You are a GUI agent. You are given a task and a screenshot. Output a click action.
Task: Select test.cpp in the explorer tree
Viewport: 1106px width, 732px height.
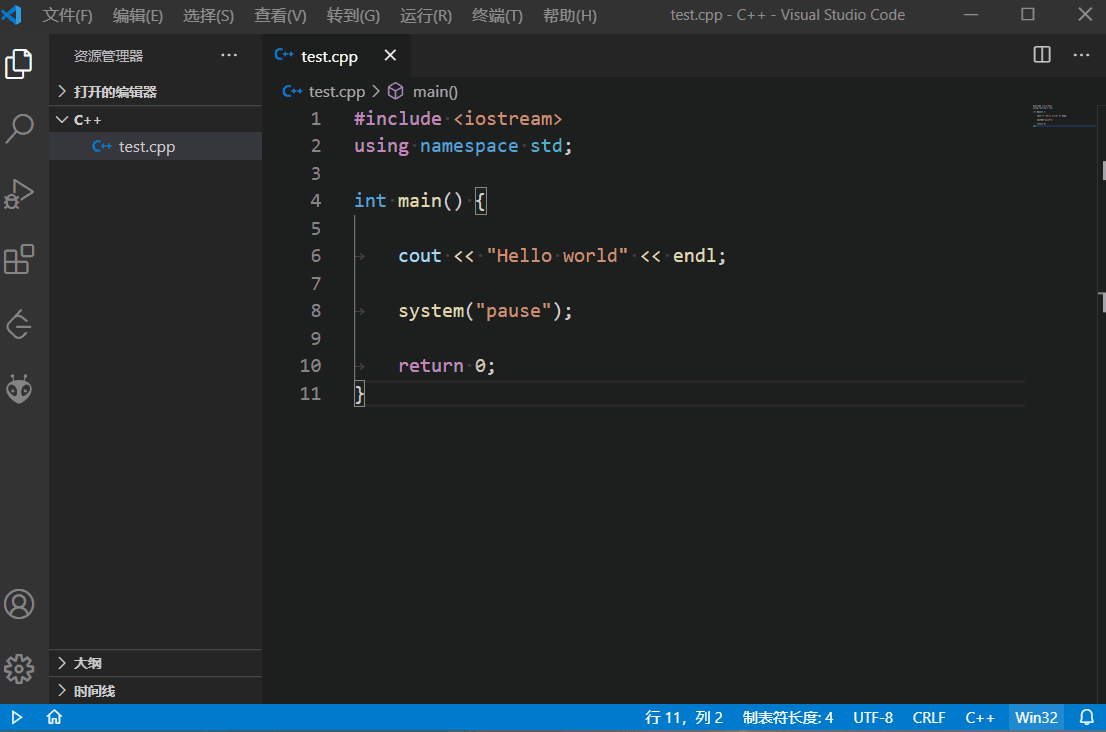coord(155,146)
